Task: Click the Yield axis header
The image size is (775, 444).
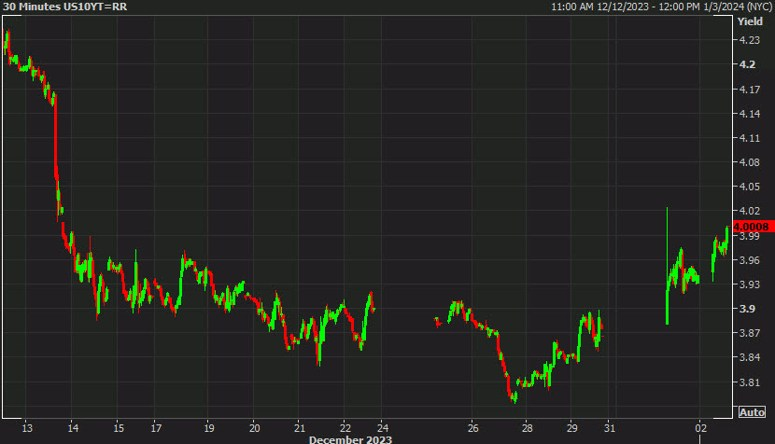Action: tap(749, 21)
